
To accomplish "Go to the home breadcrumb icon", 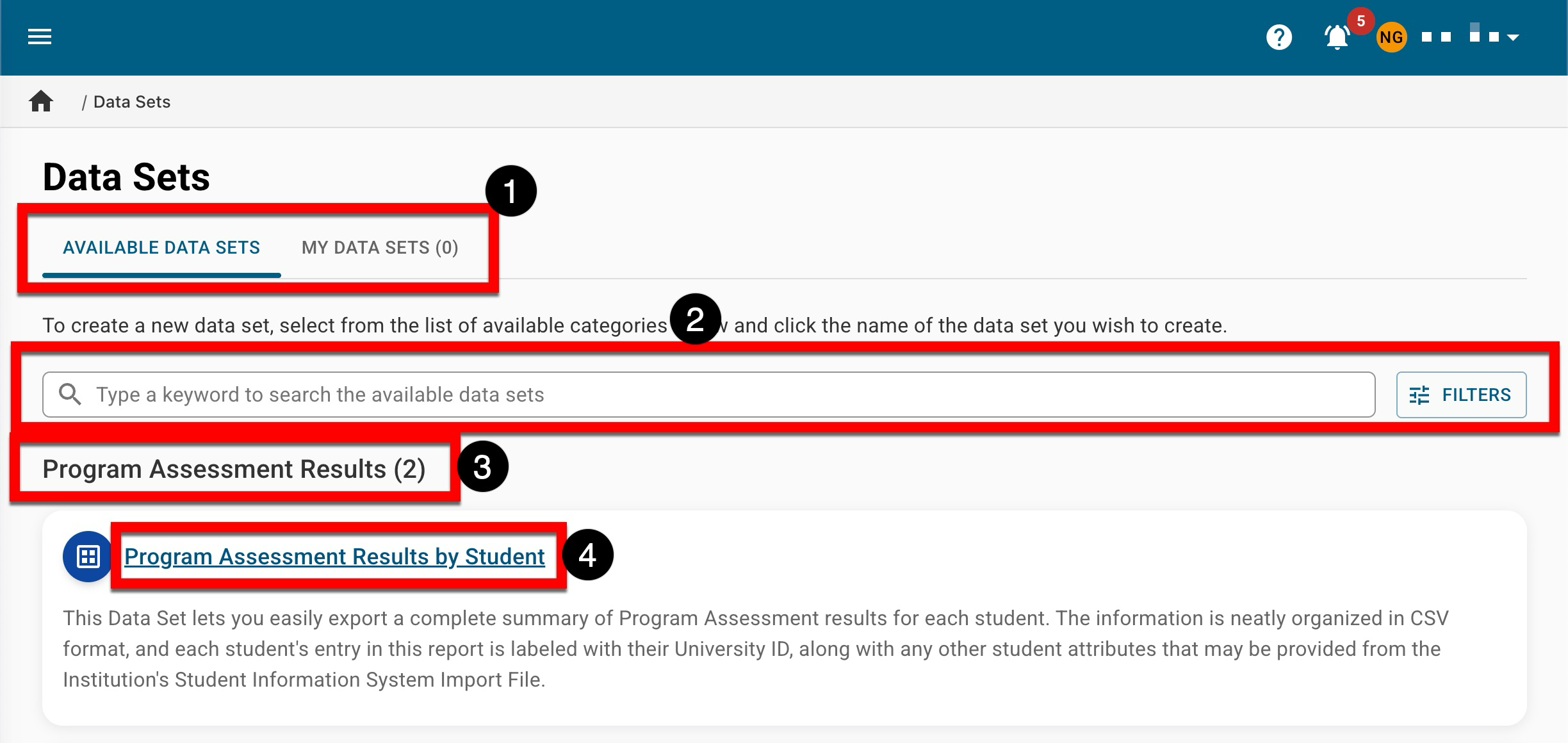I will (x=41, y=101).
